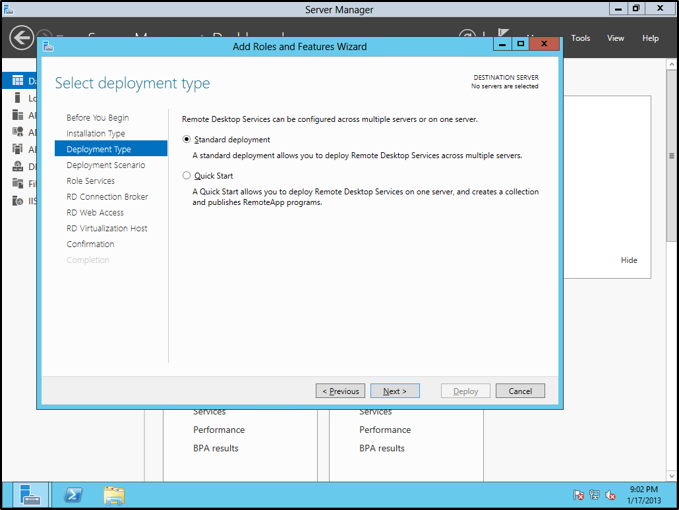Viewport: 679px width, 510px height.
Task: Select the Standard deployment option
Action: coord(187,140)
